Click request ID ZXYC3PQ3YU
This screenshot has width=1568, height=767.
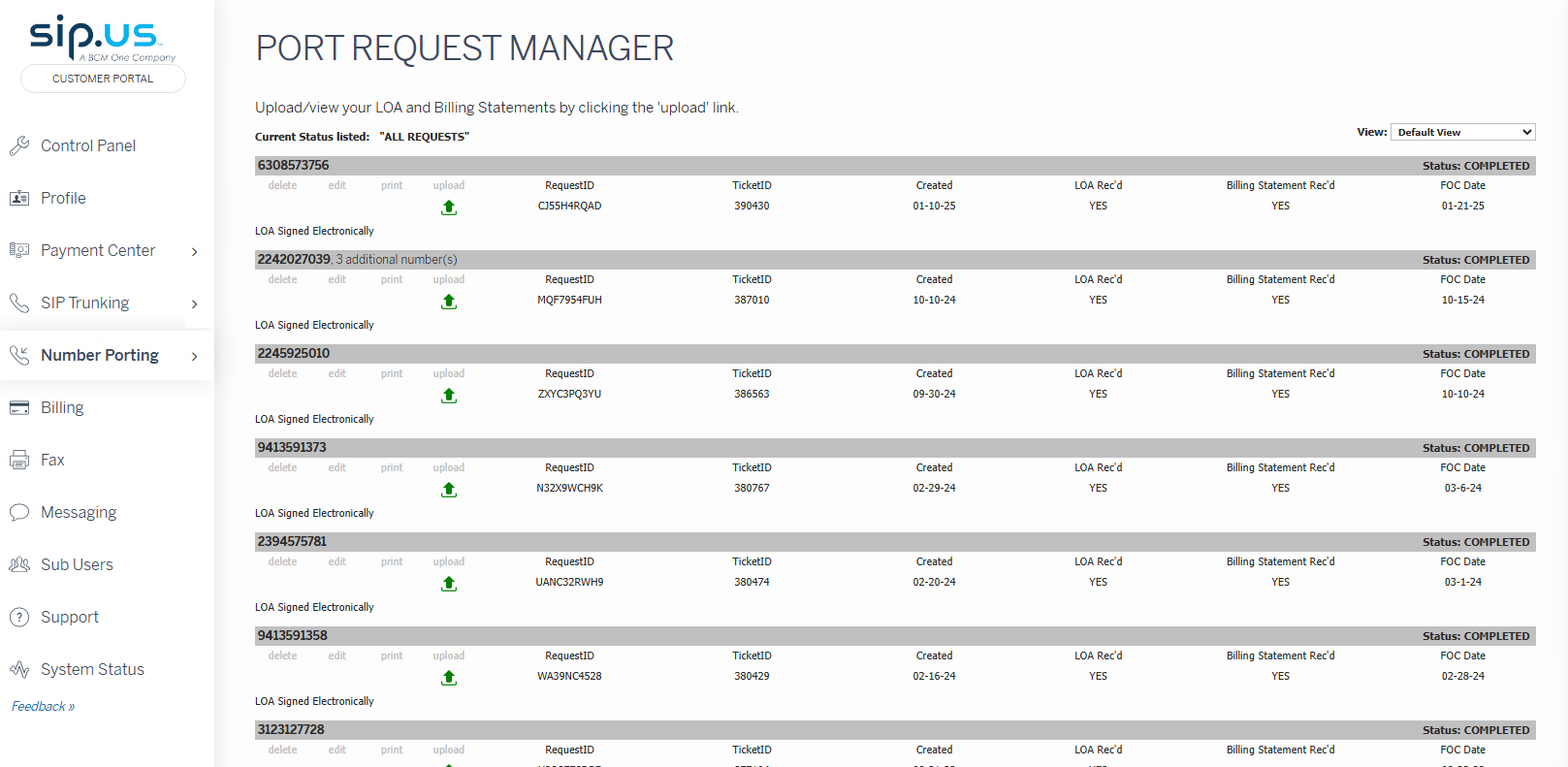click(569, 394)
